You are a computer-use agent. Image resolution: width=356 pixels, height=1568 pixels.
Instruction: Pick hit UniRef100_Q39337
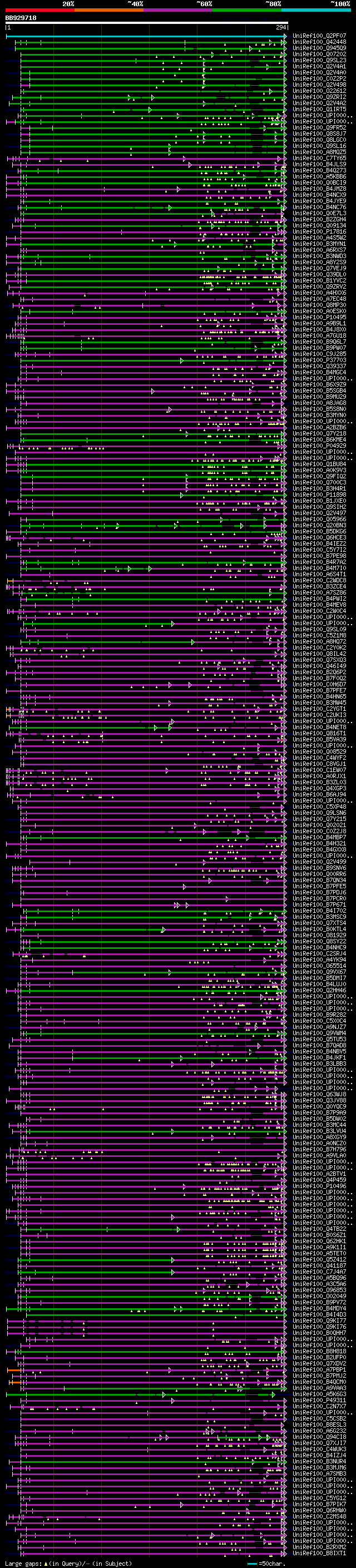point(319,367)
